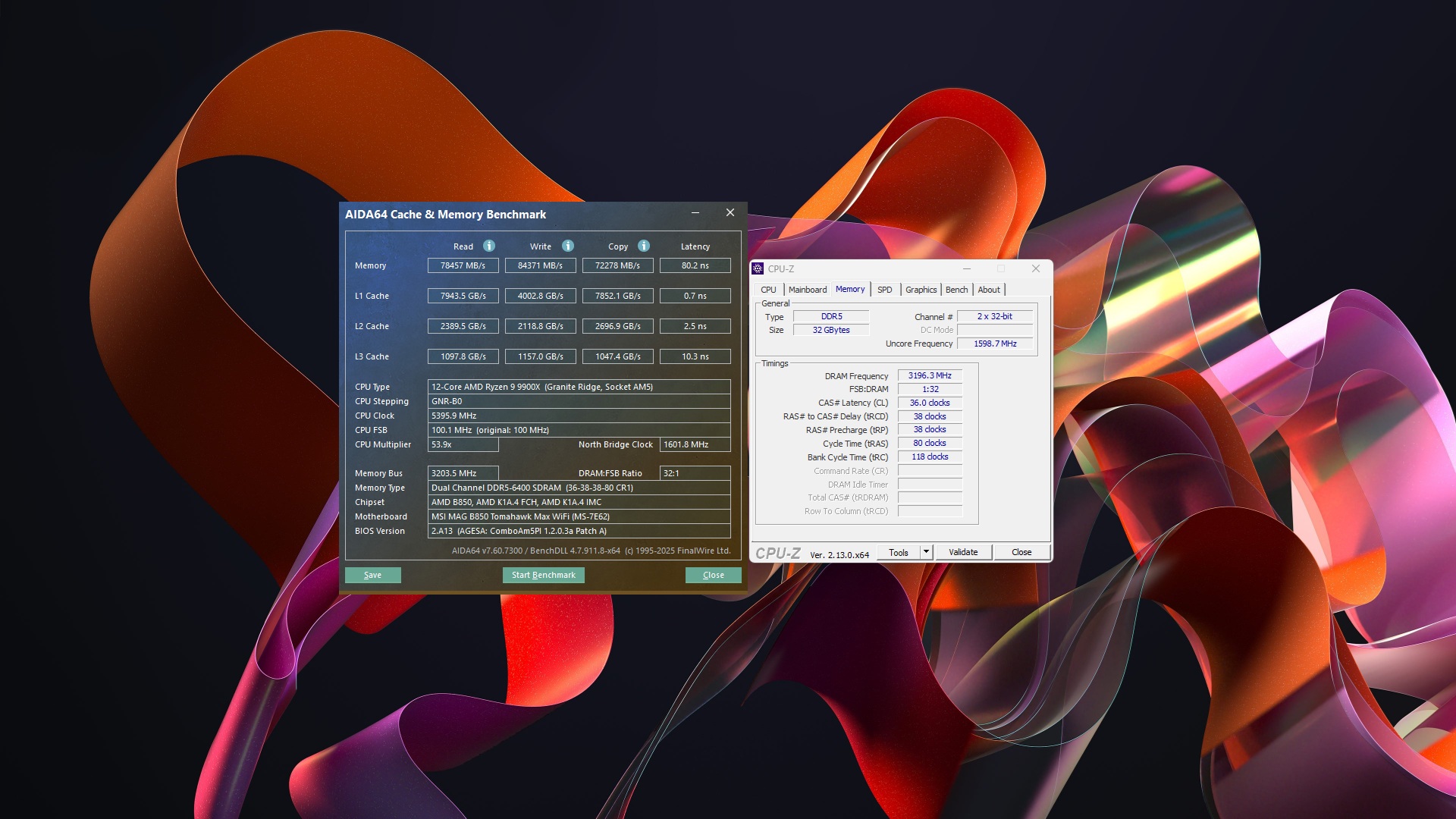1456x819 pixels.
Task: Close the AIDA64 window with the X
Action: pyautogui.click(x=730, y=213)
